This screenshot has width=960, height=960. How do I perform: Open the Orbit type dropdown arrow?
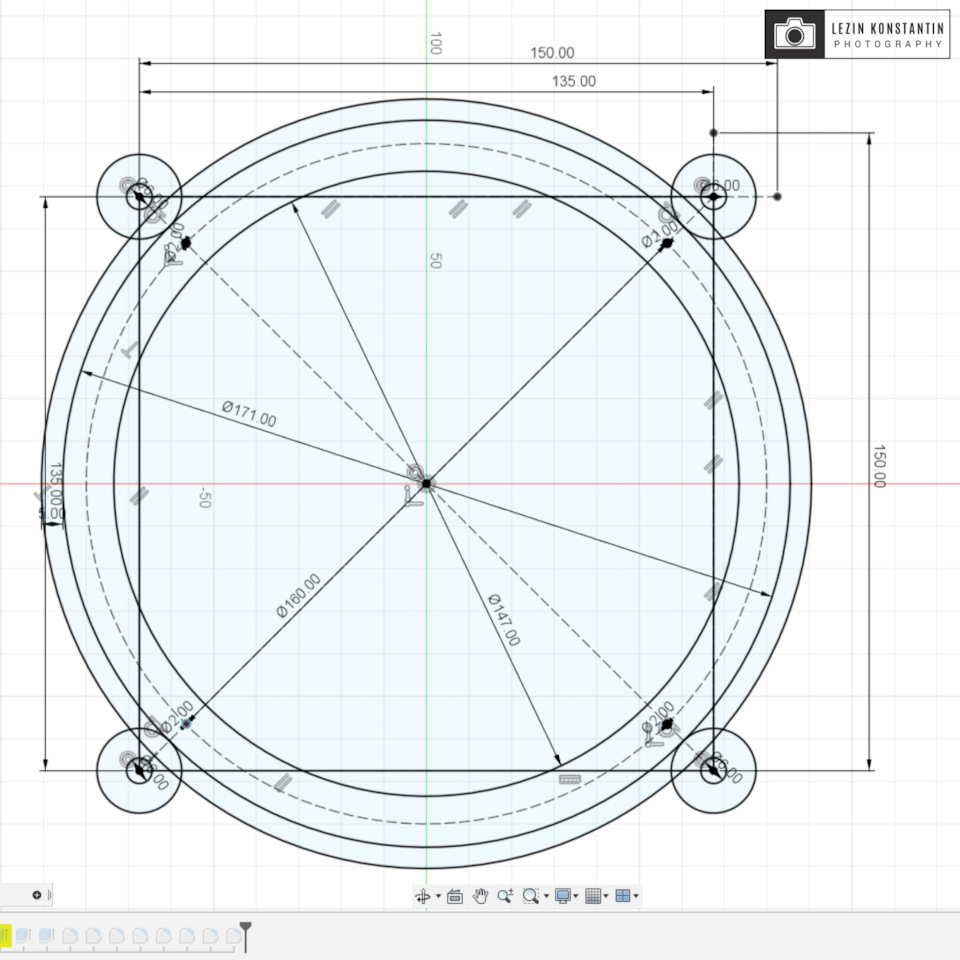pyautogui.click(x=438, y=896)
